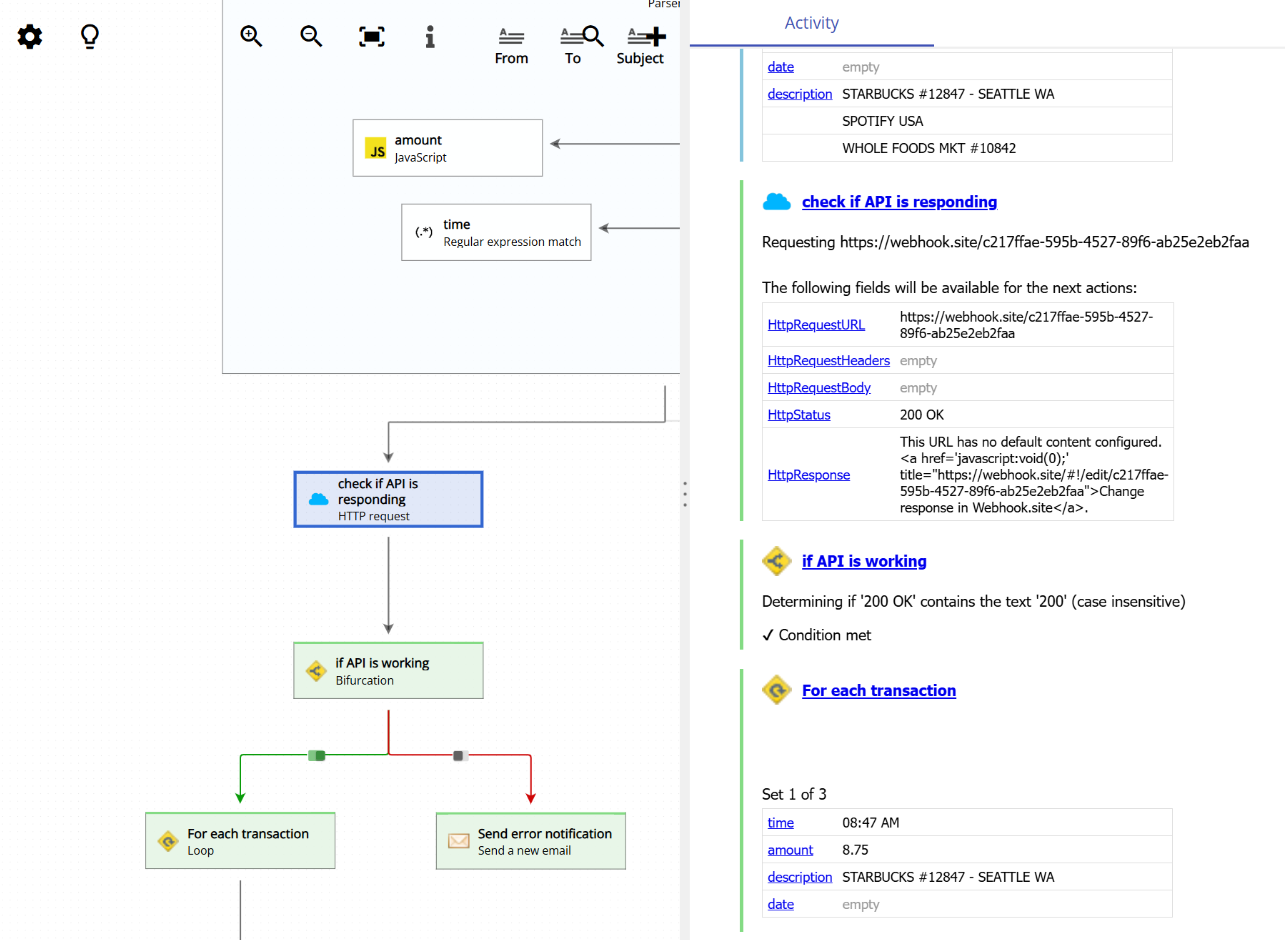Zoom out of the flowchart
1285x940 pixels.
[311, 35]
